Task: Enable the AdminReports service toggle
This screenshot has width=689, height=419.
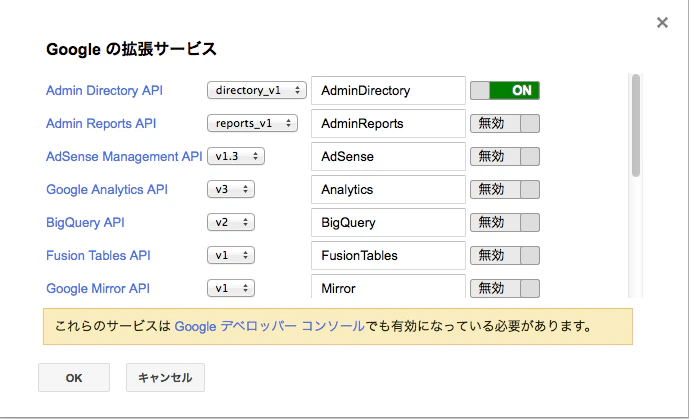Action: pyautogui.click(x=505, y=123)
